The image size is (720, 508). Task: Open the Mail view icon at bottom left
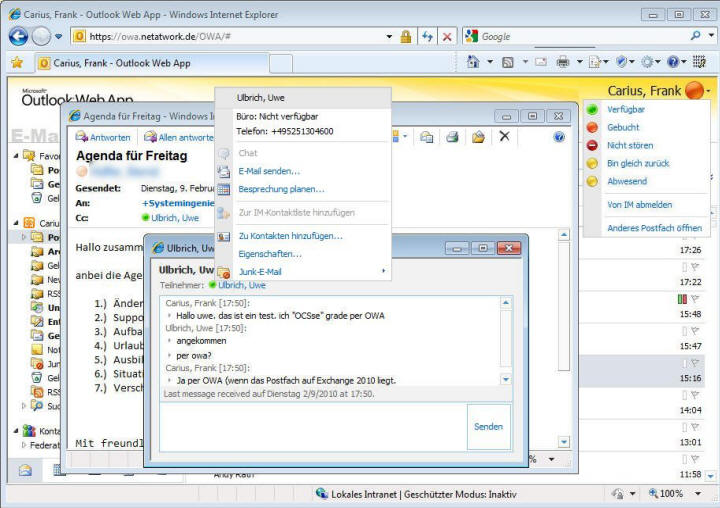pyautogui.click(x=25, y=470)
